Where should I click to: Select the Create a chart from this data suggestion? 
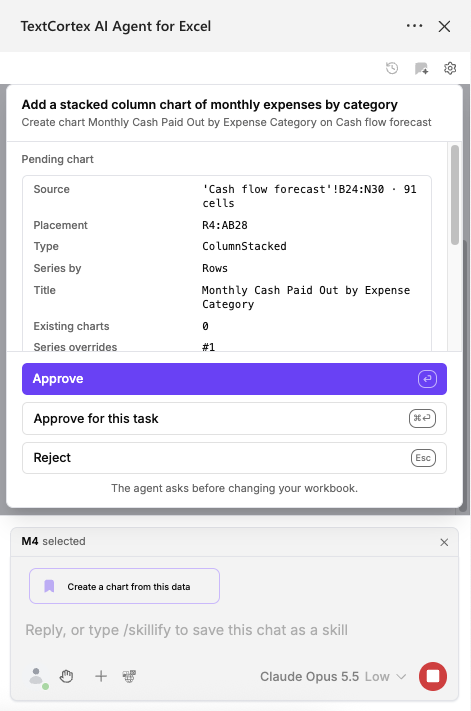(x=125, y=586)
